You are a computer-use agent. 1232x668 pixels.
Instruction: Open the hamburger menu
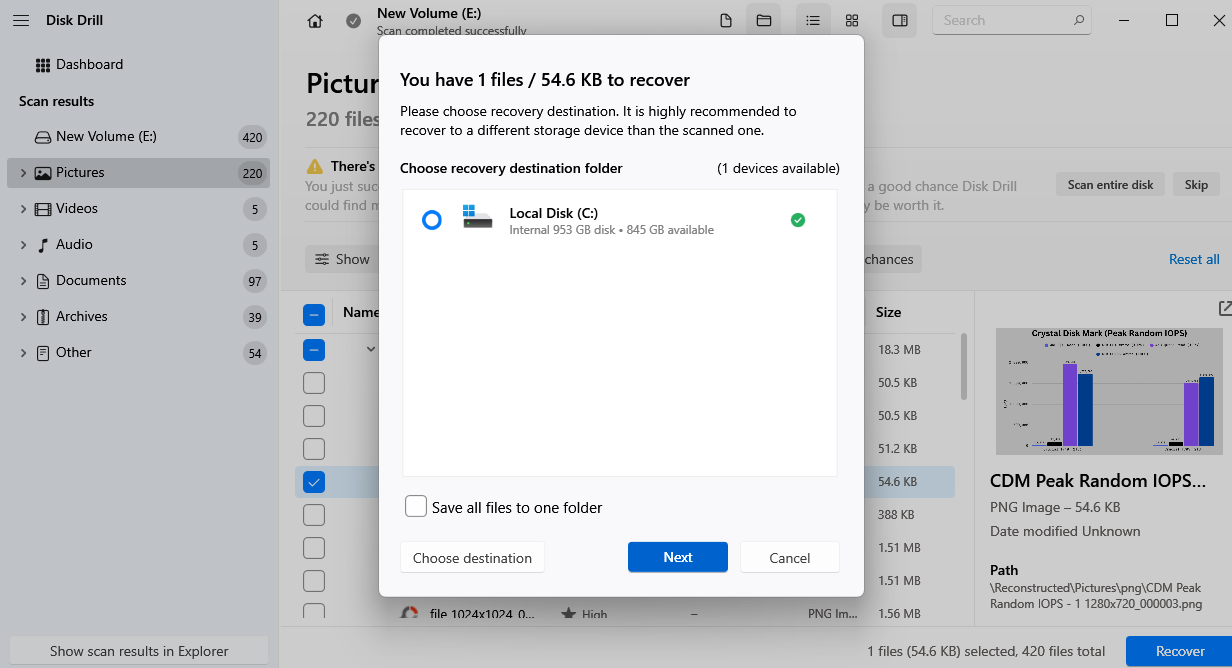pyautogui.click(x=21, y=19)
